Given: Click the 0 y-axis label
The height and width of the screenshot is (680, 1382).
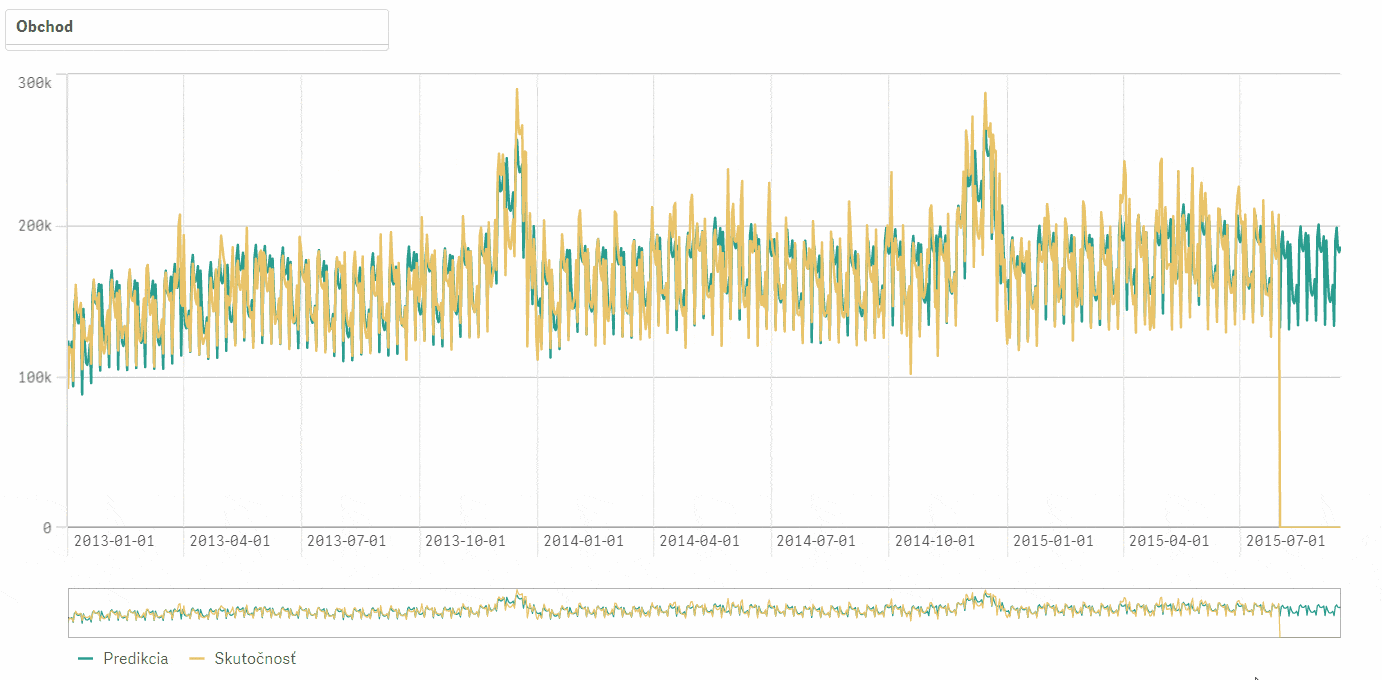Looking at the screenshot, I should pos(47,527).
